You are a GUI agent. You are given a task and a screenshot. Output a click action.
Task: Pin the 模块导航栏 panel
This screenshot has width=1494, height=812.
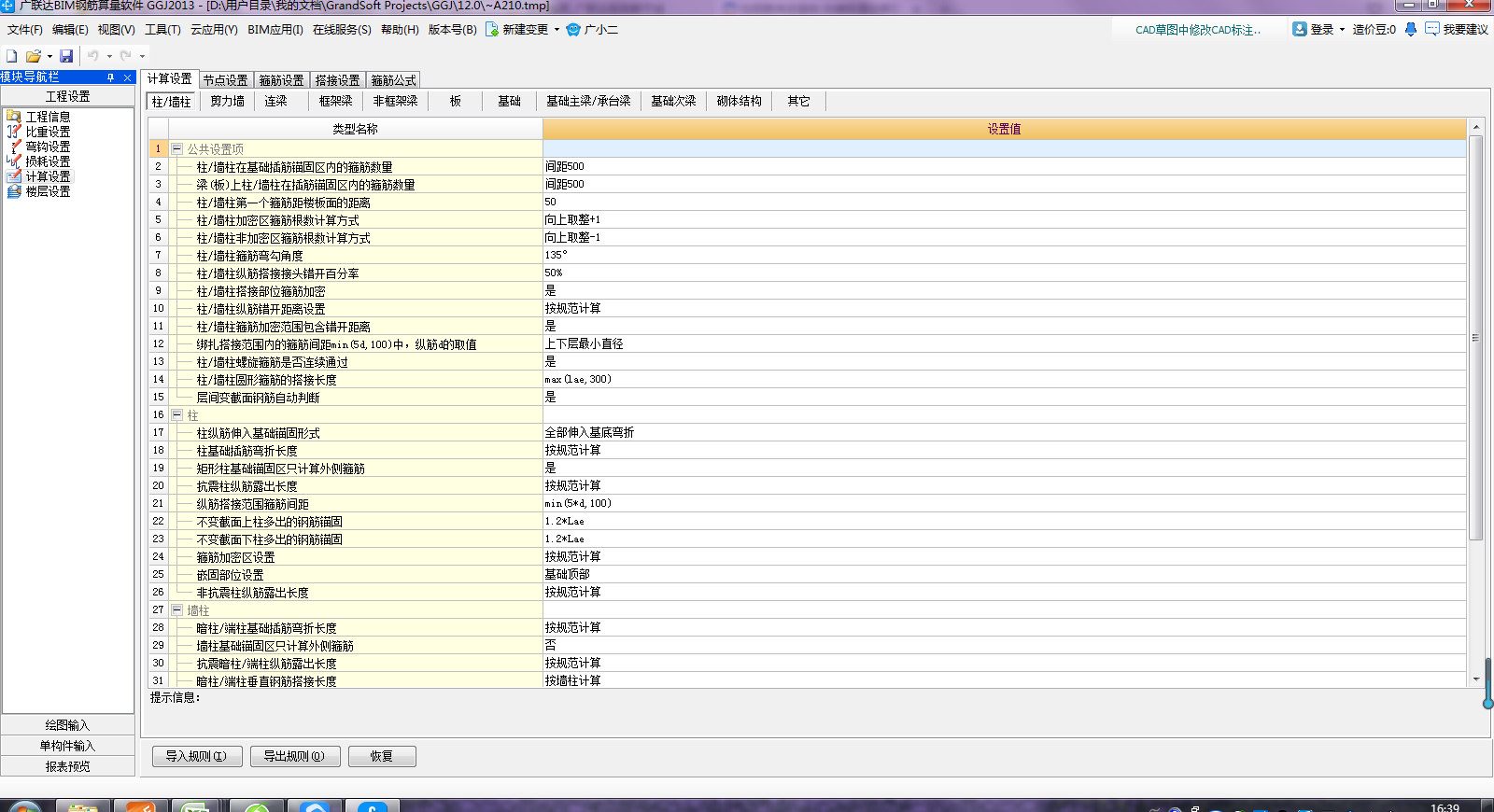pos(111,77)
